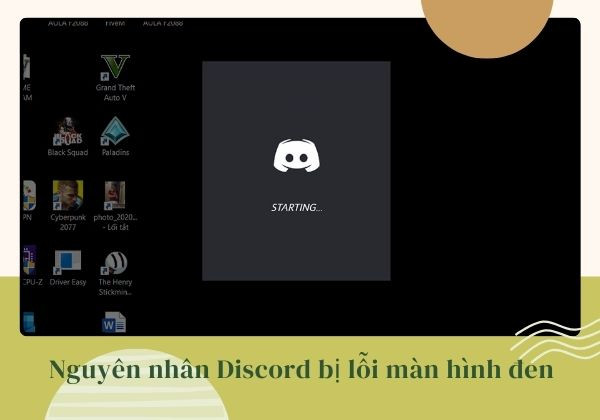Screen dimensions: 600x420
Task: Select the photo_2020 shortcut thumbnail
Action: pyautogui.click(x=115, y=195)
